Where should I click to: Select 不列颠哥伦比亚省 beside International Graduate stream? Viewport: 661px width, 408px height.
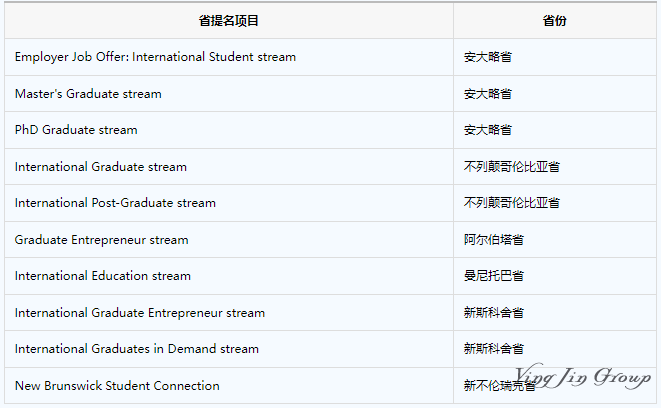point(512,167)
